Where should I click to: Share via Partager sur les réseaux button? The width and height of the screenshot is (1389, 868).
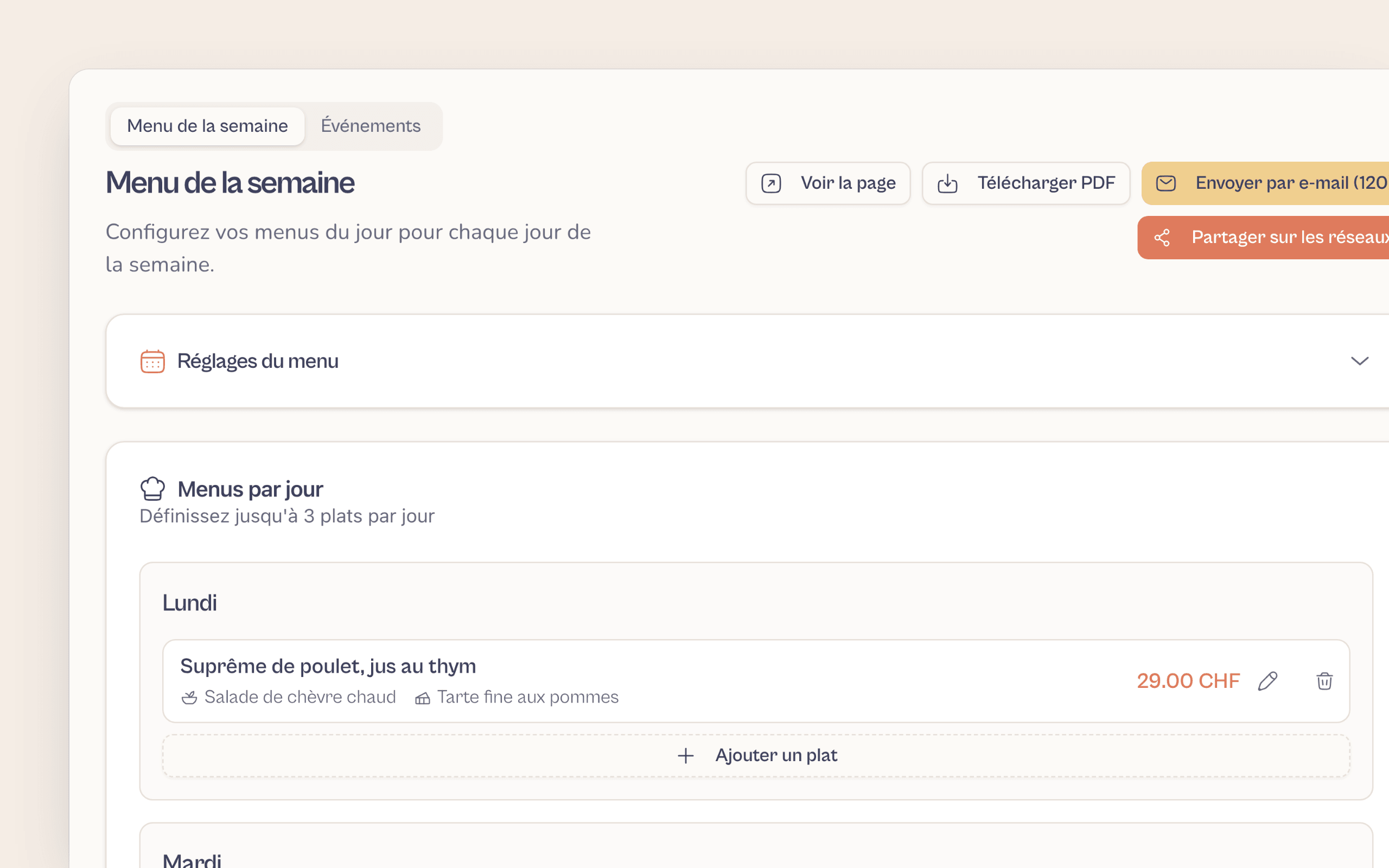point(1263,237)
